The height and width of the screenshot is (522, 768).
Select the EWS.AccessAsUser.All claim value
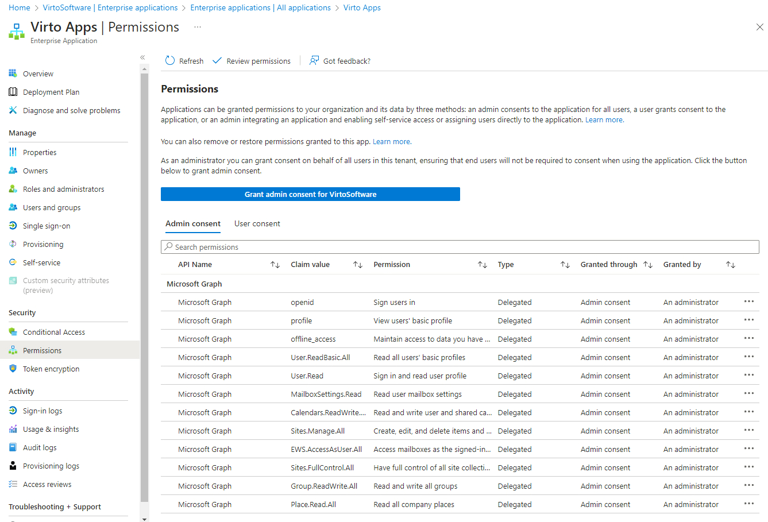tap(326, 450)
